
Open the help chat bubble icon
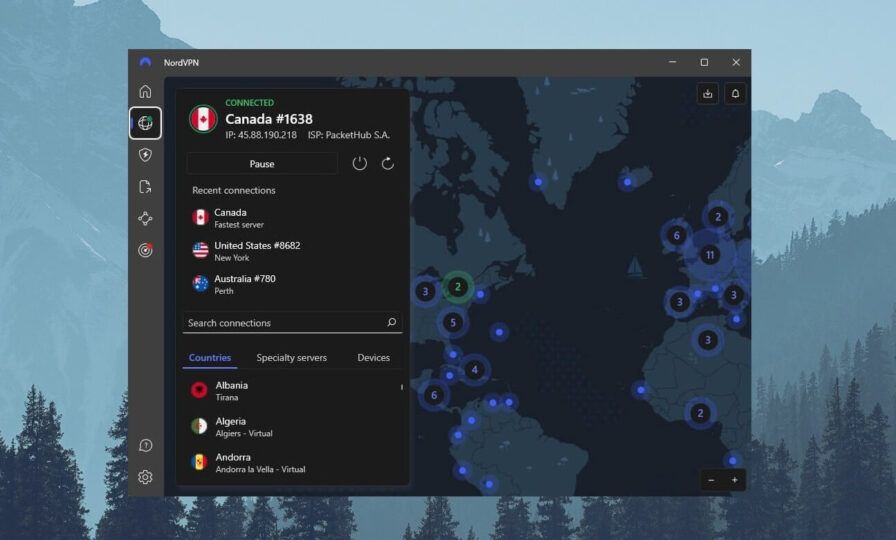(x=145, y=445)
